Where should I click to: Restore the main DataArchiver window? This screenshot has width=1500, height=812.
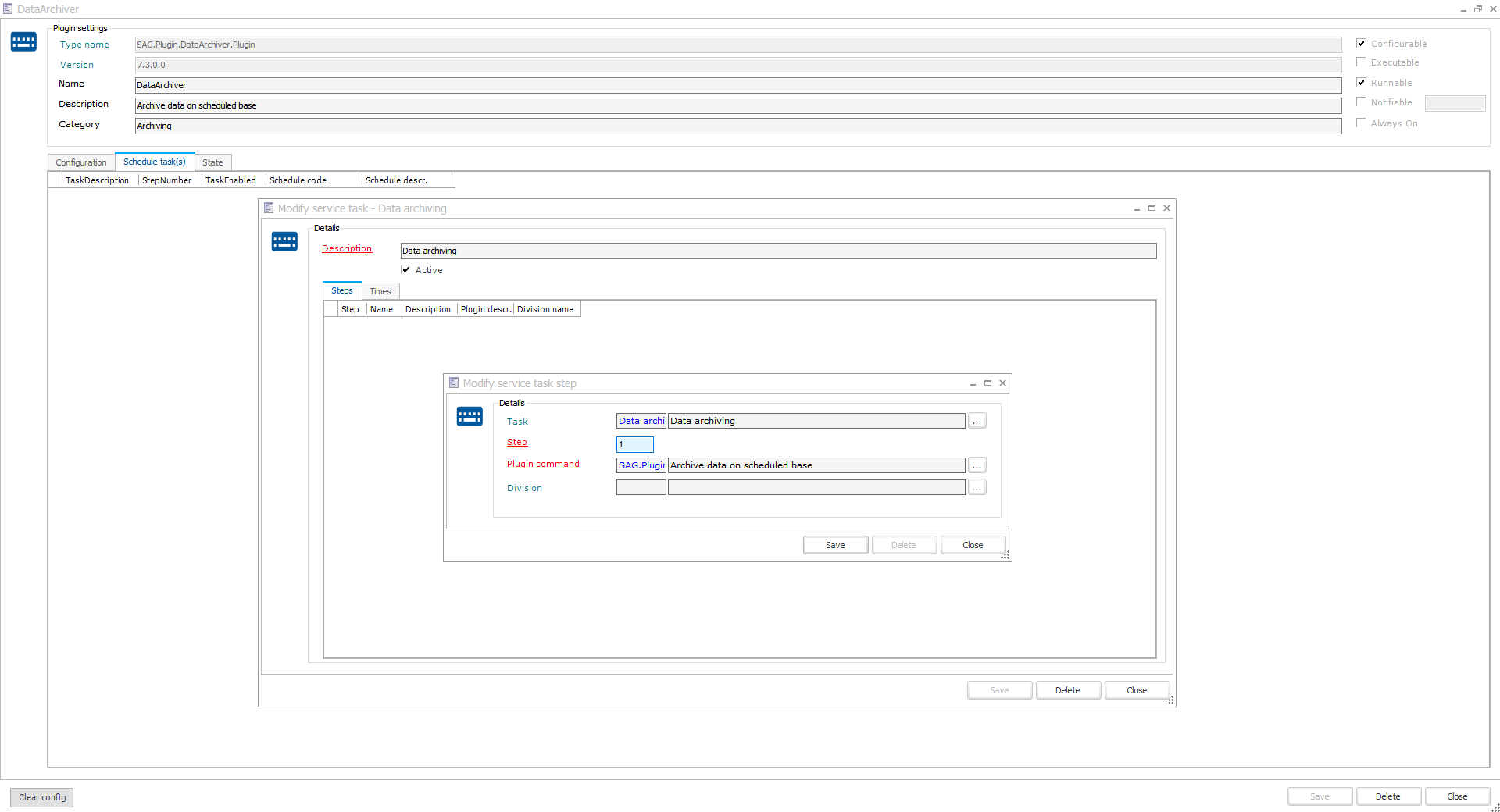(x=1477, y=9)
